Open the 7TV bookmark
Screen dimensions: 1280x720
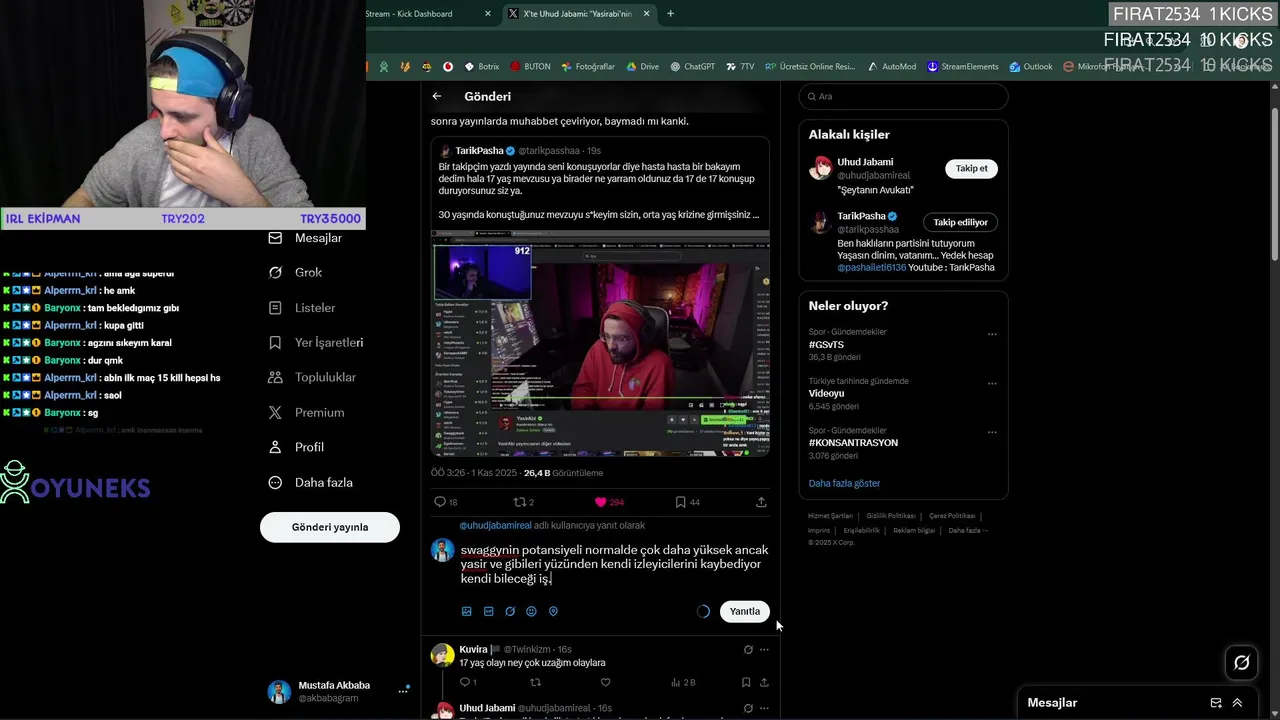tap(741, 67)
